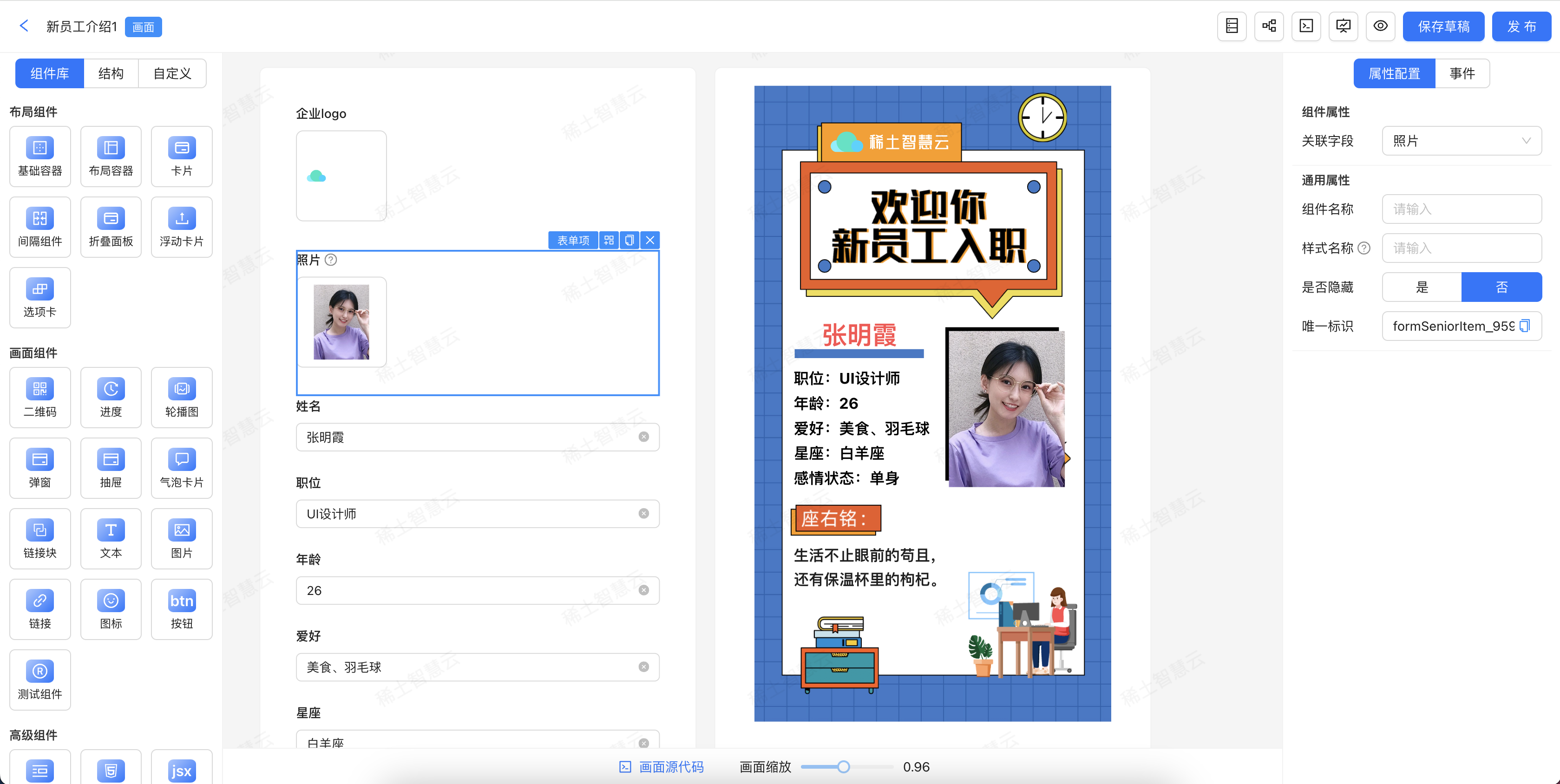The width and height of the screenshot is (1560, 784).
Task: Click the tabs (选项卡) layout component
Action: [40, 297]
